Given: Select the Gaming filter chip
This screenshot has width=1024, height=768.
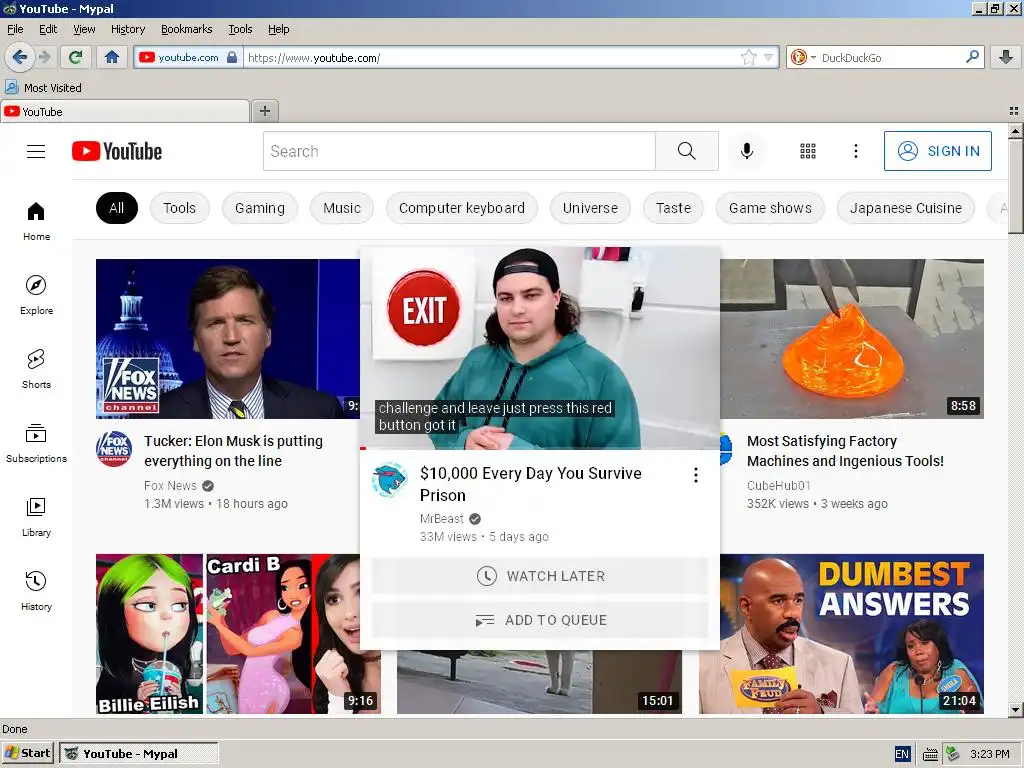Looking at the screenshot, I should [260, 208].
